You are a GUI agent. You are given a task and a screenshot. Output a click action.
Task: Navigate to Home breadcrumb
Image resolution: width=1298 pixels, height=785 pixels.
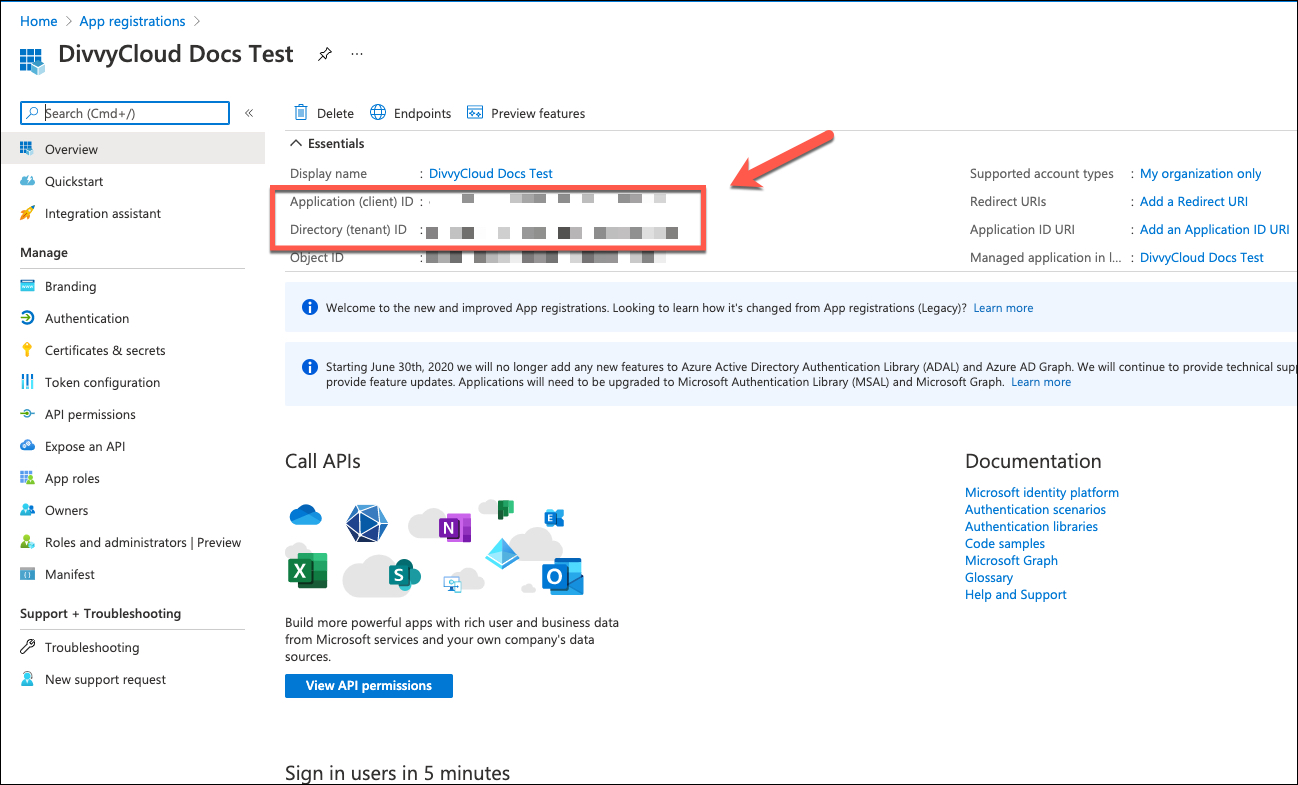click(x=39, y=21)
